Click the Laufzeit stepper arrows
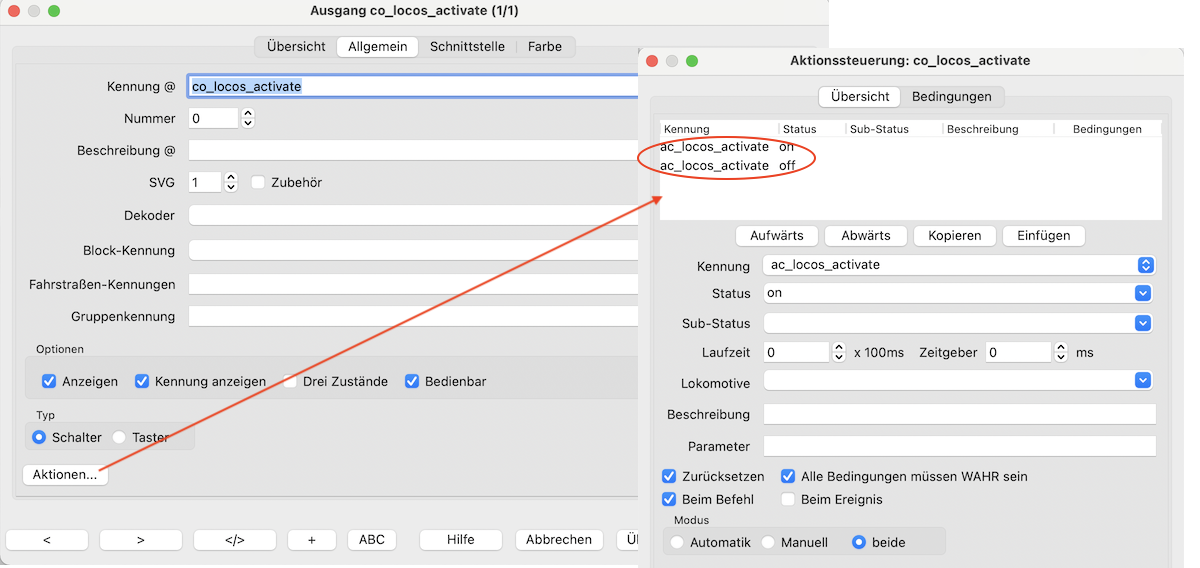The width and height of the screenshot is (1200, 568). [x=838, y=352]
